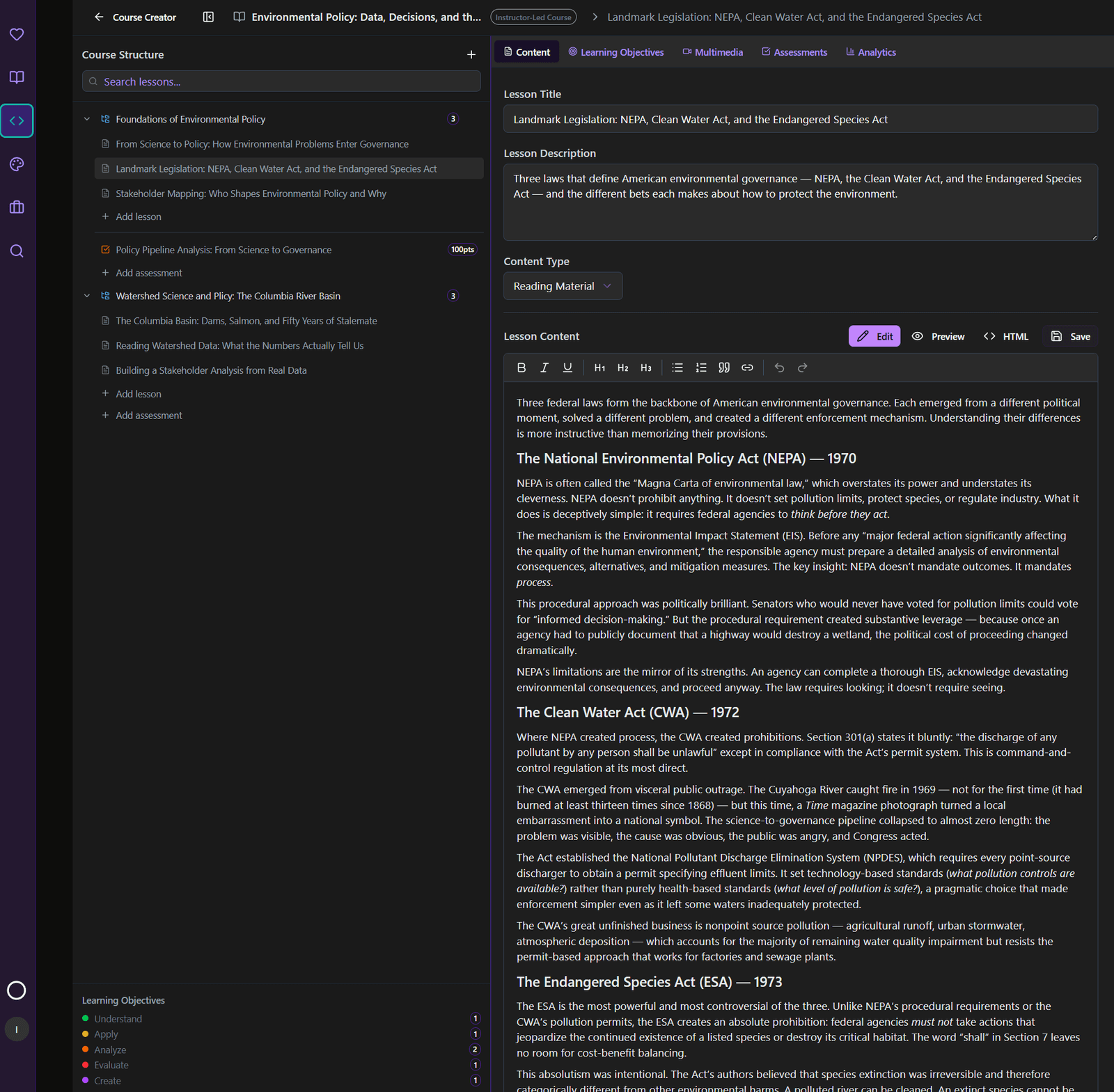The height and width of the screenshot is (1092, 1114).
Task: Save the lesson content
Action: tap(1071, 336)
